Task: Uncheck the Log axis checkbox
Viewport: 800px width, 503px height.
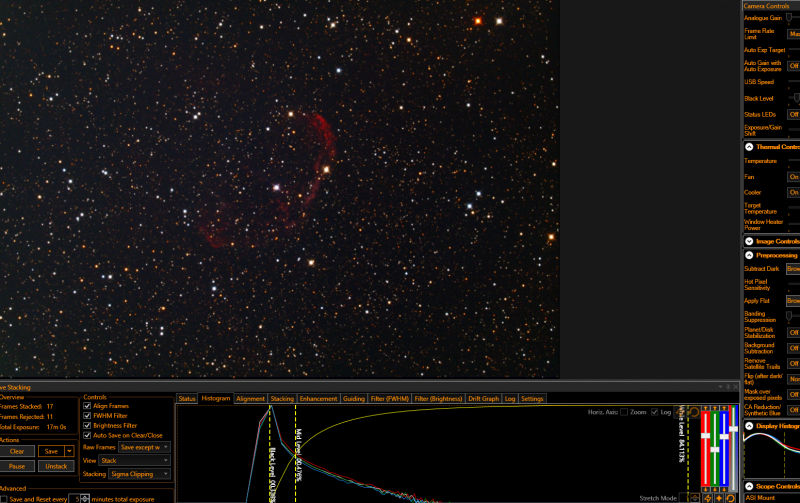Action: (x=655, y=412)
